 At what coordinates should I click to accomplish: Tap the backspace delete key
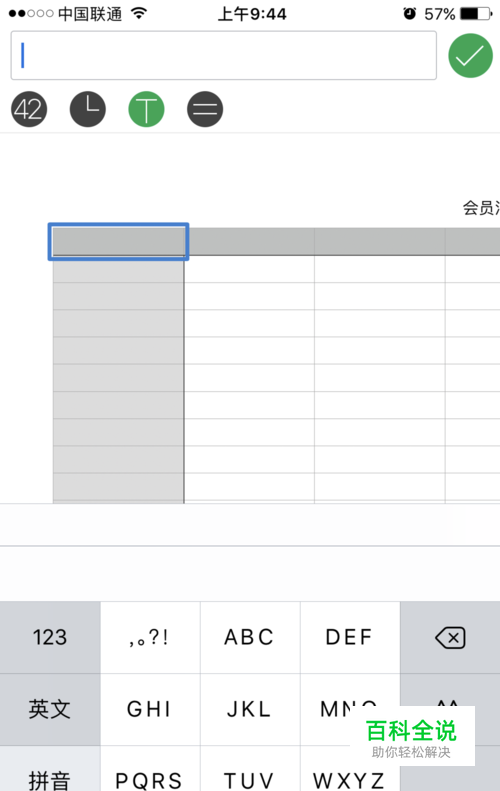450,638
